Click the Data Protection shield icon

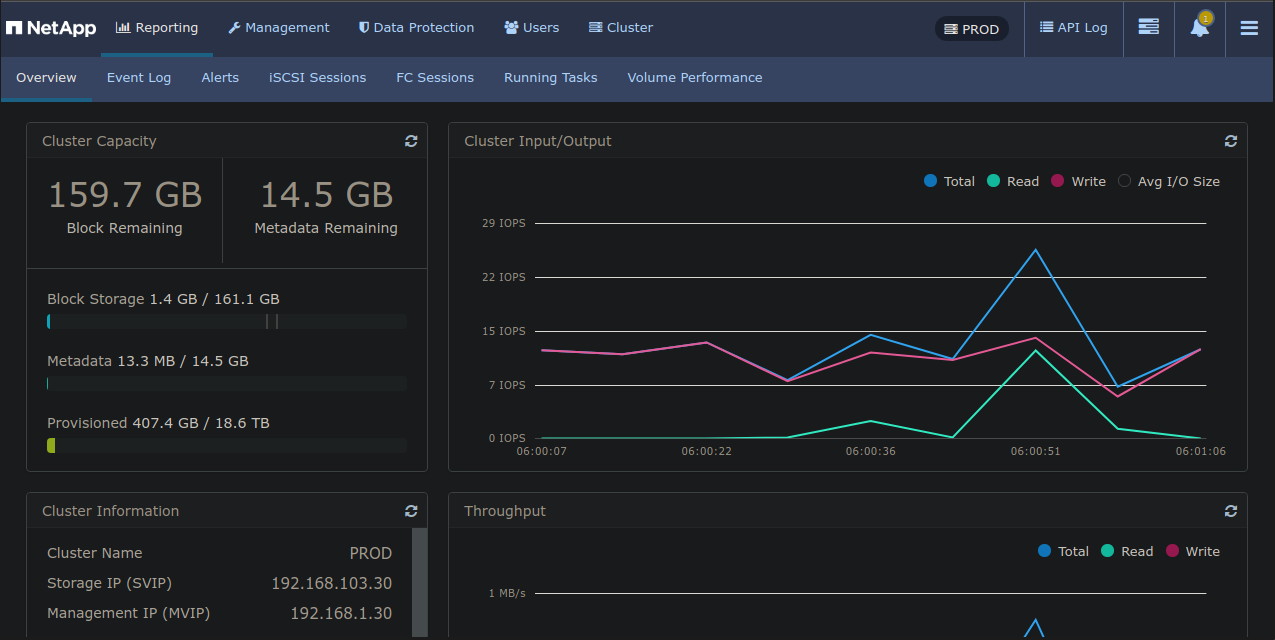pyautogui.click(x=364, y=28)
